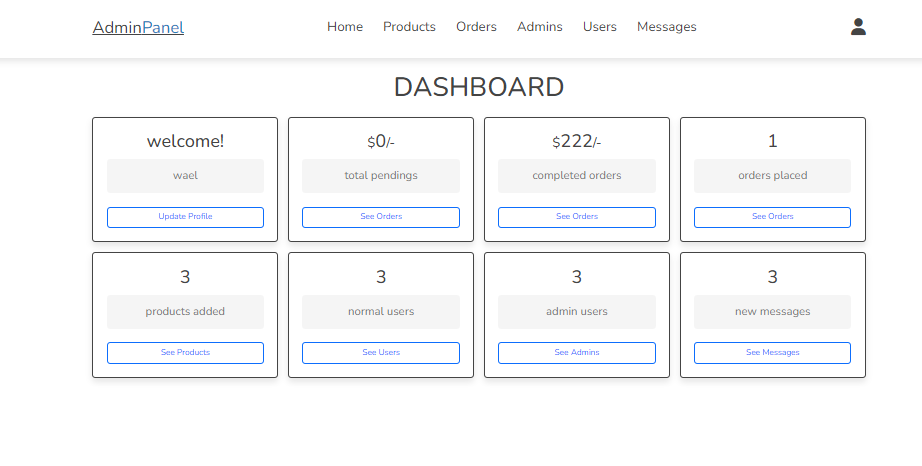Click the See Products button

pyautogui.click(x=185, y=353)
